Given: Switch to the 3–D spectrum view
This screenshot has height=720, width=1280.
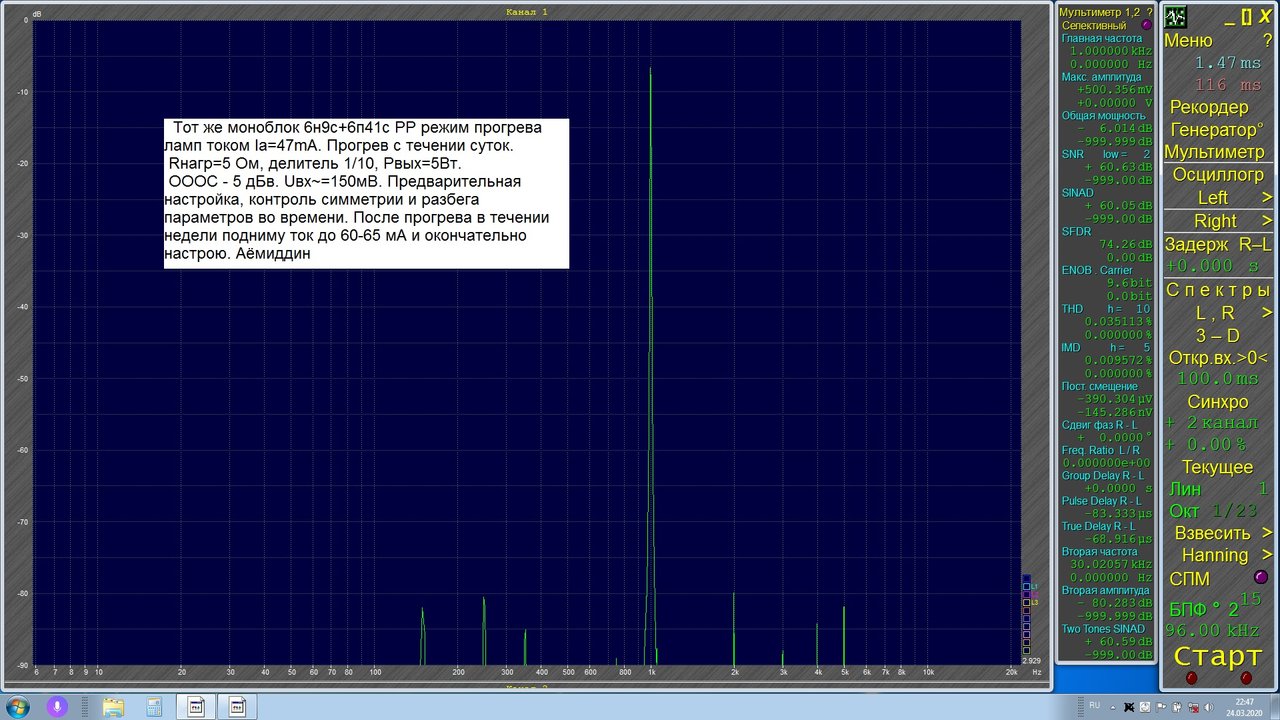Looking at the screenshot, I should click(x=1217, y=336).
